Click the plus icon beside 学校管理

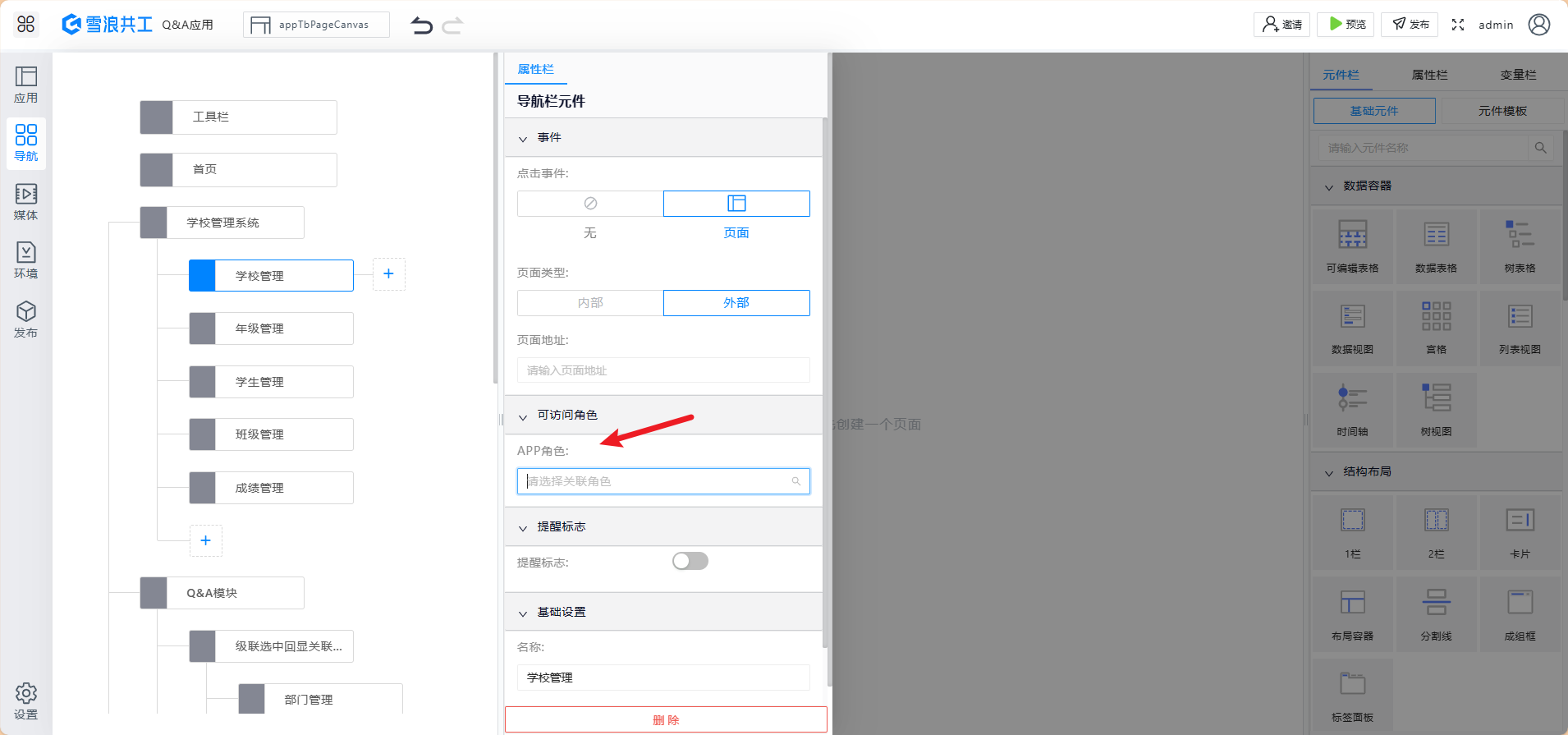pos(389,274)
